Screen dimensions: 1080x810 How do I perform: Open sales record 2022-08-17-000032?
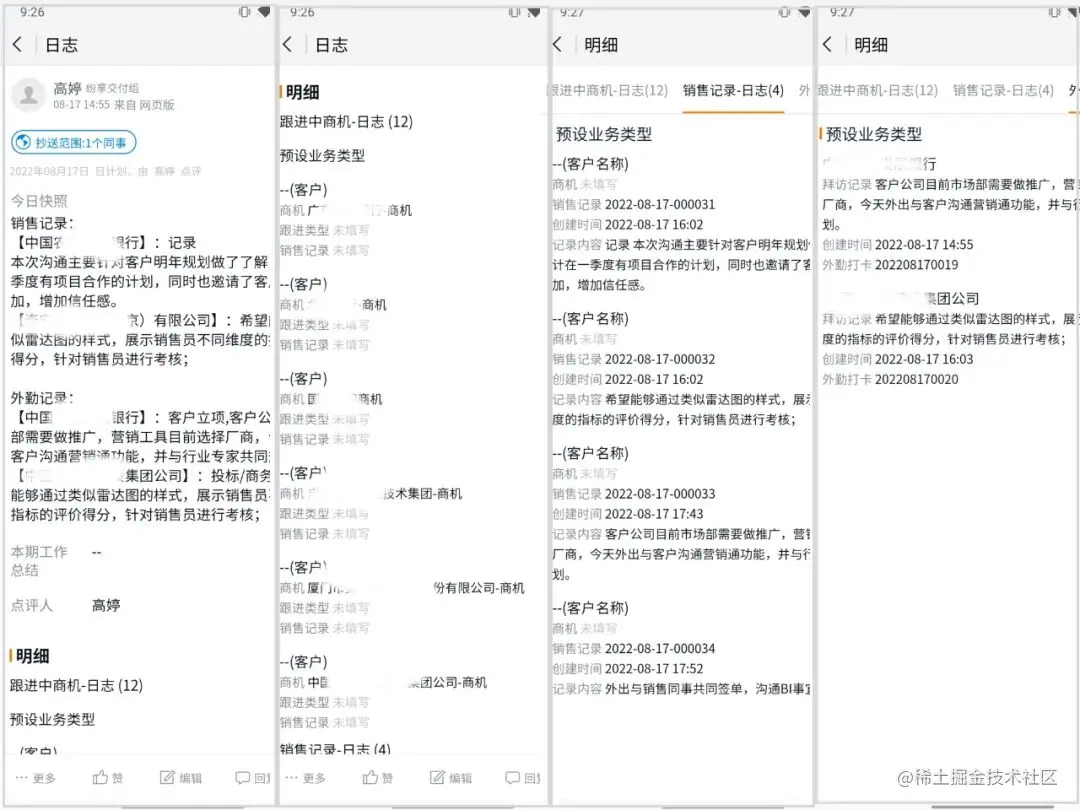tap(634, 360)
